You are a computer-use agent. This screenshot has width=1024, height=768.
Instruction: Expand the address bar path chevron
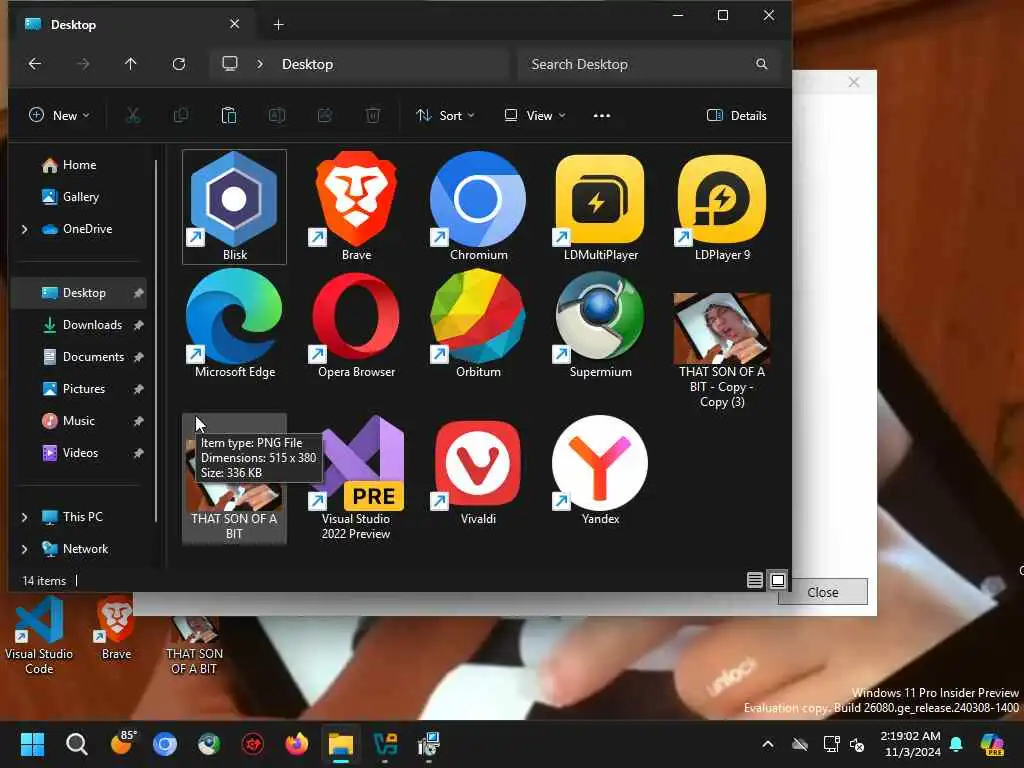(260, 64)
